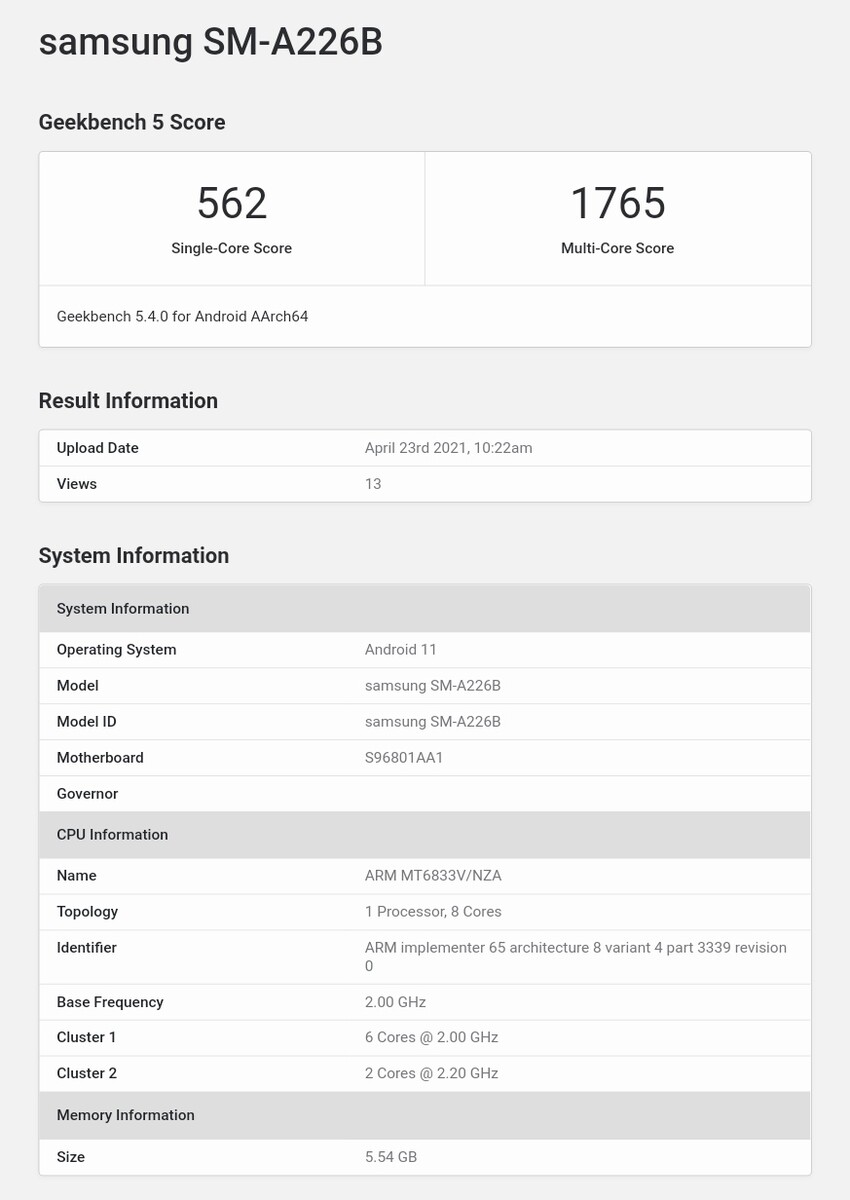Select the CPU name "ARM MT6833V/NZA"
The width and height of the screenshot is (850, 1200).
click(x=433, y=876)
